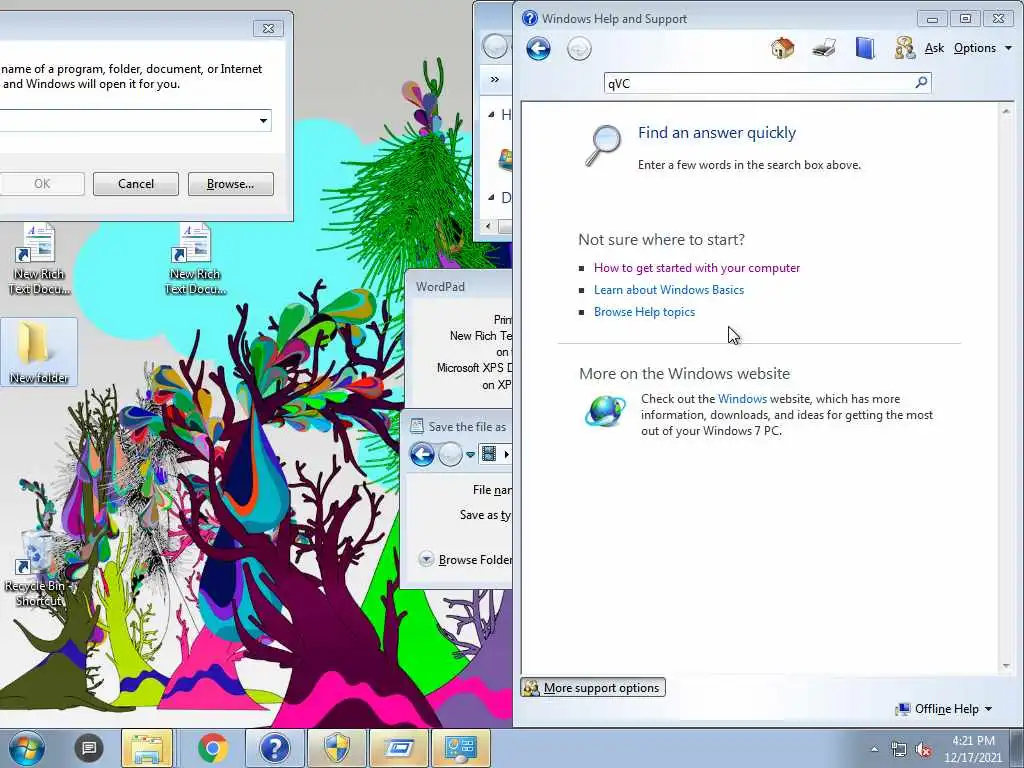Open Learn about Windows Basics link
This screenshot has width=1024, height=768.
click(x=669, y=290)
